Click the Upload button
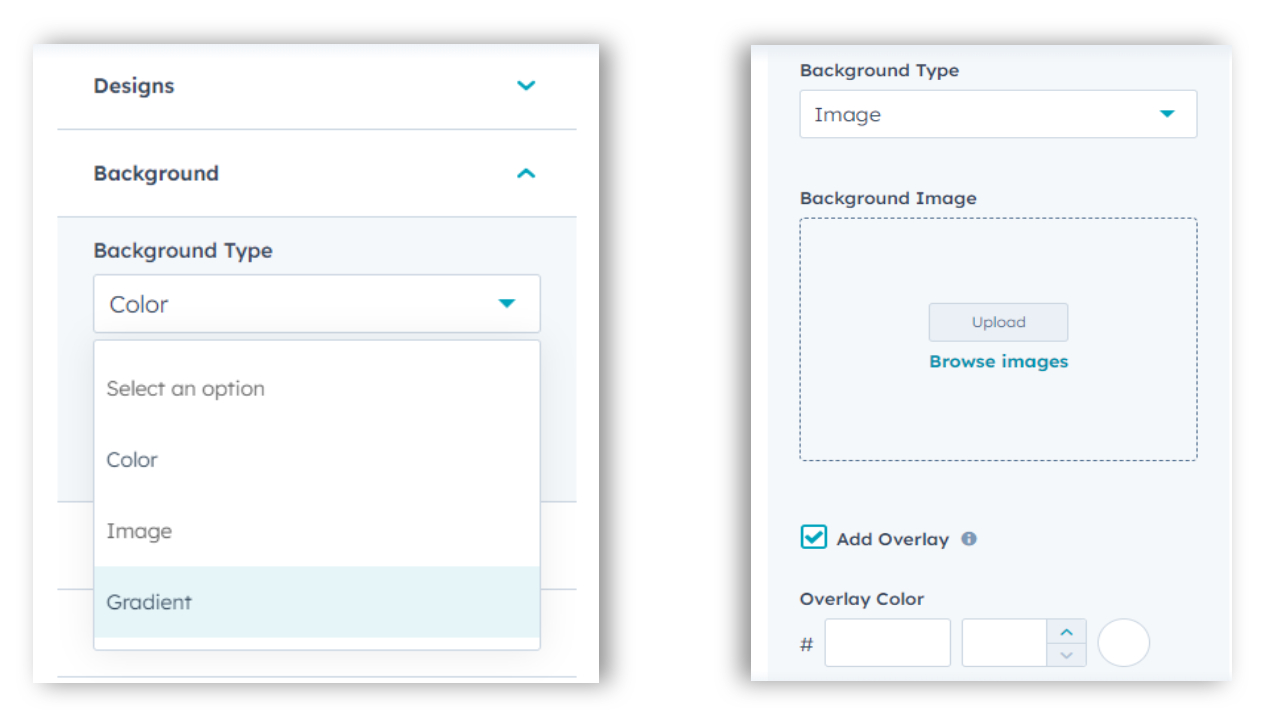The image size is (1280, 720). [998, 322]
